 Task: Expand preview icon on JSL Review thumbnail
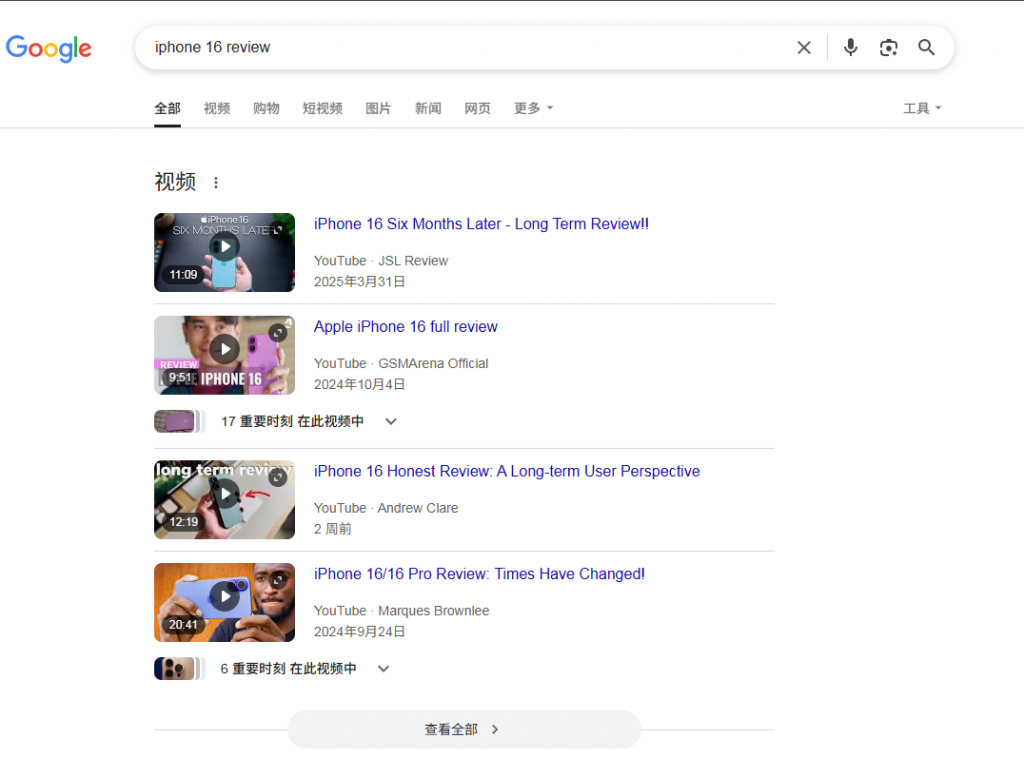(278, 230)
